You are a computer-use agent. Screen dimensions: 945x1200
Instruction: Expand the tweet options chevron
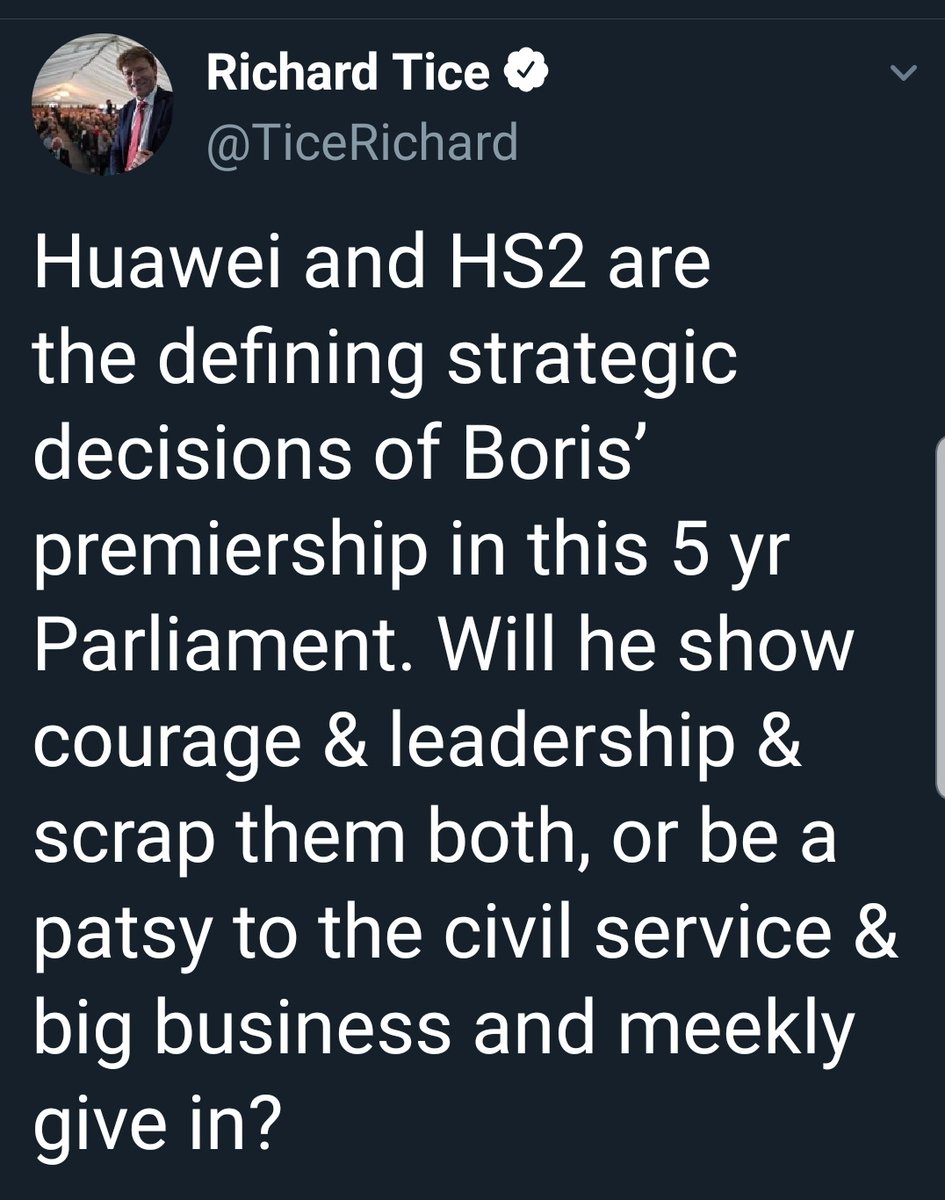pyautogui.click(x=903, y=72)
